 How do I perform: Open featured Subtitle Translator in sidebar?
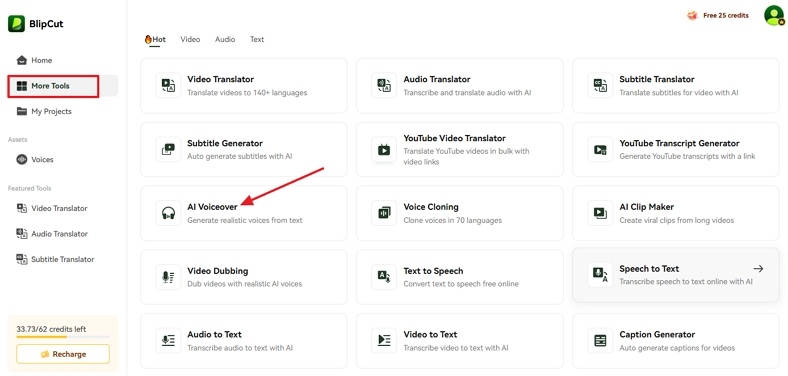[x=63, y=259]
